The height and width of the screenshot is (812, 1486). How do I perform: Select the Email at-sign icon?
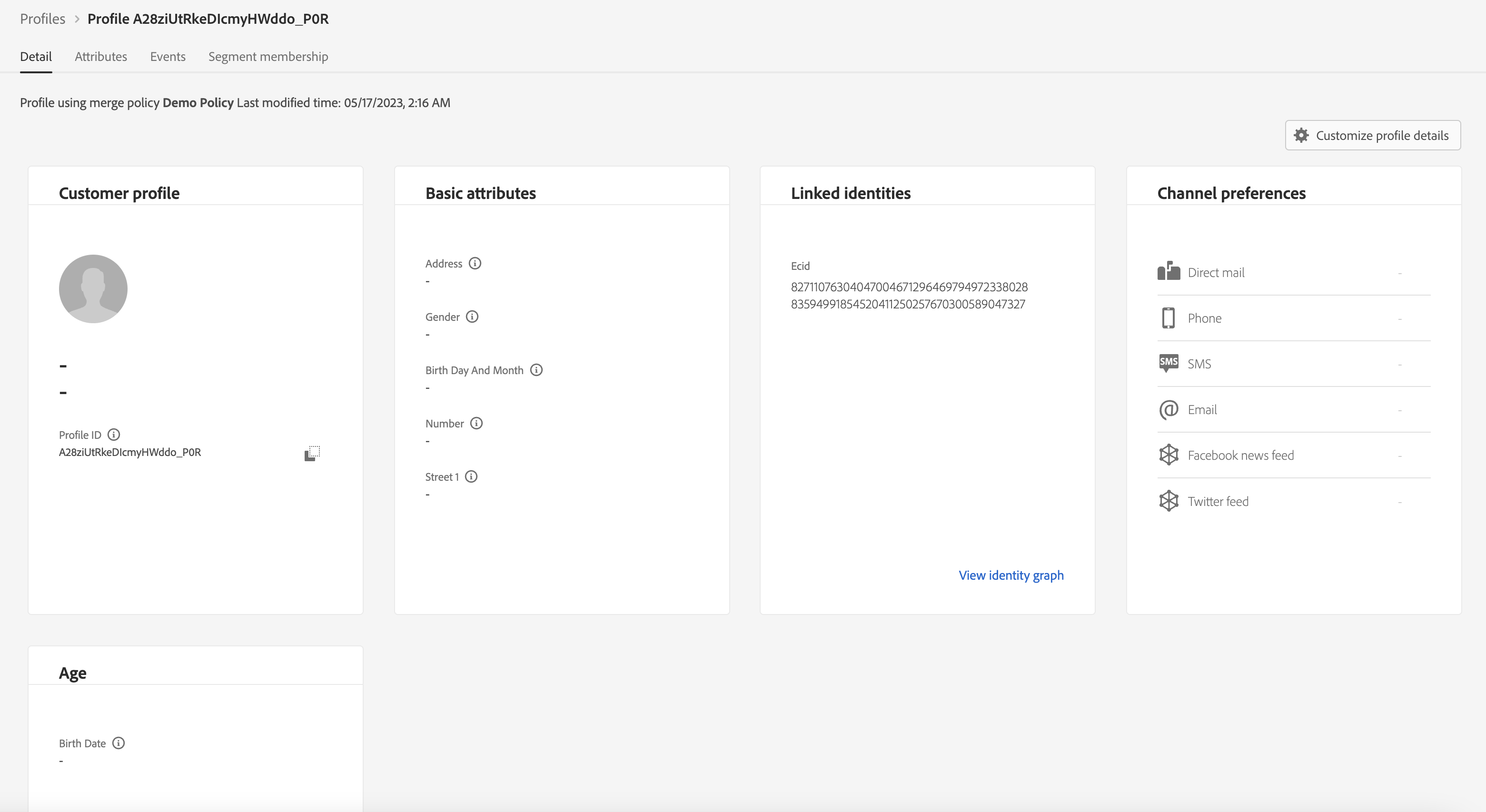(1169, 410)
